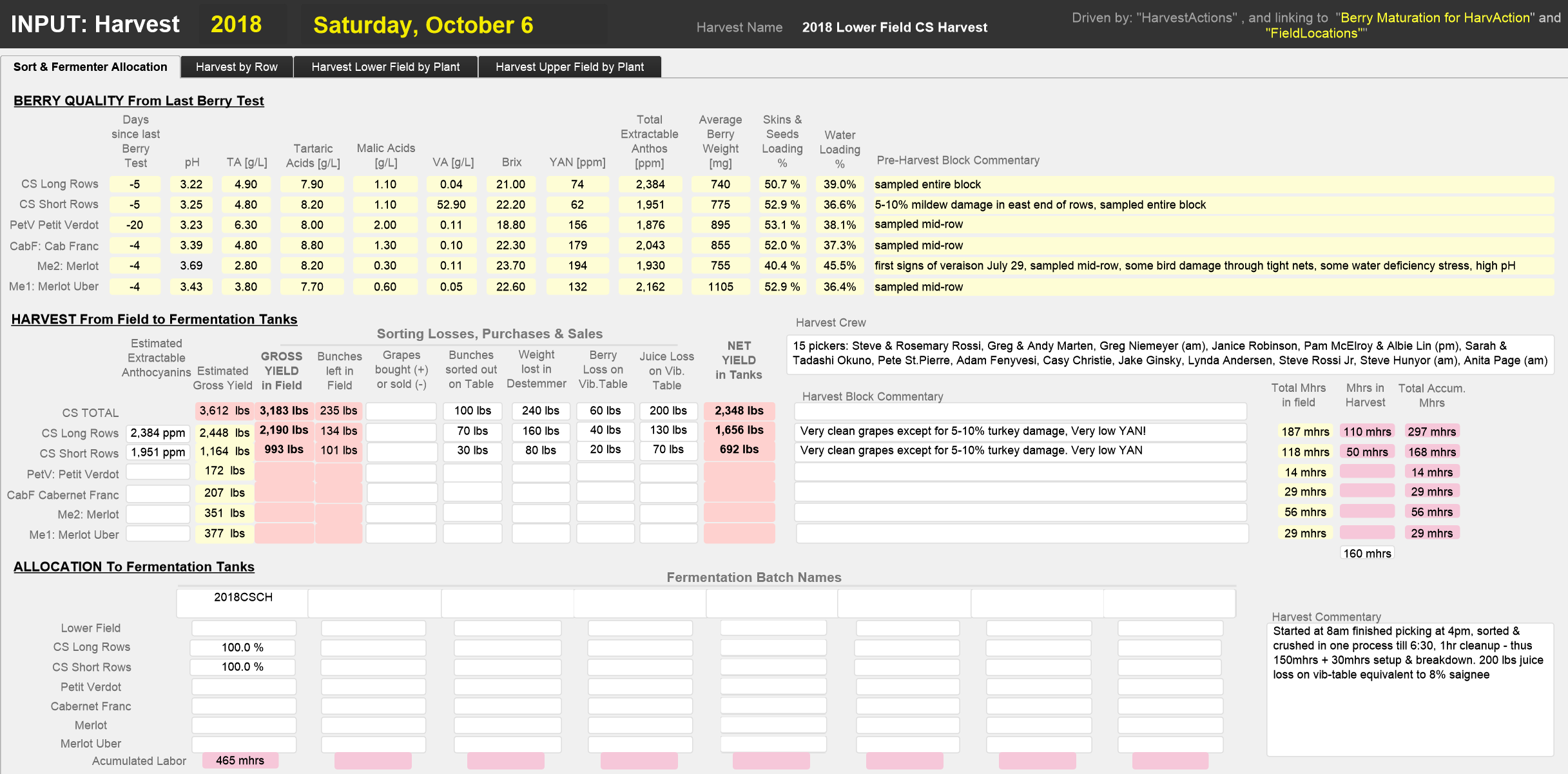Click CS Short Rows net yield 692 lbs
This screenshot has width=1568, height=774.
coord(739,449)
